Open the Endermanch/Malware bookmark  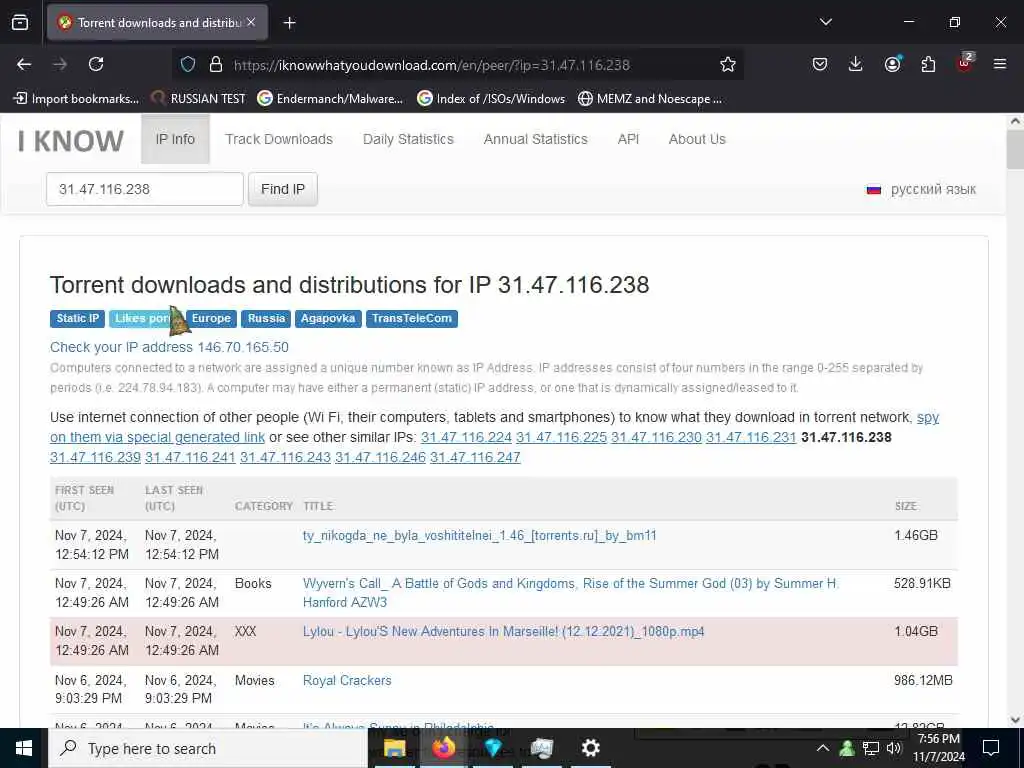point(330,99)
